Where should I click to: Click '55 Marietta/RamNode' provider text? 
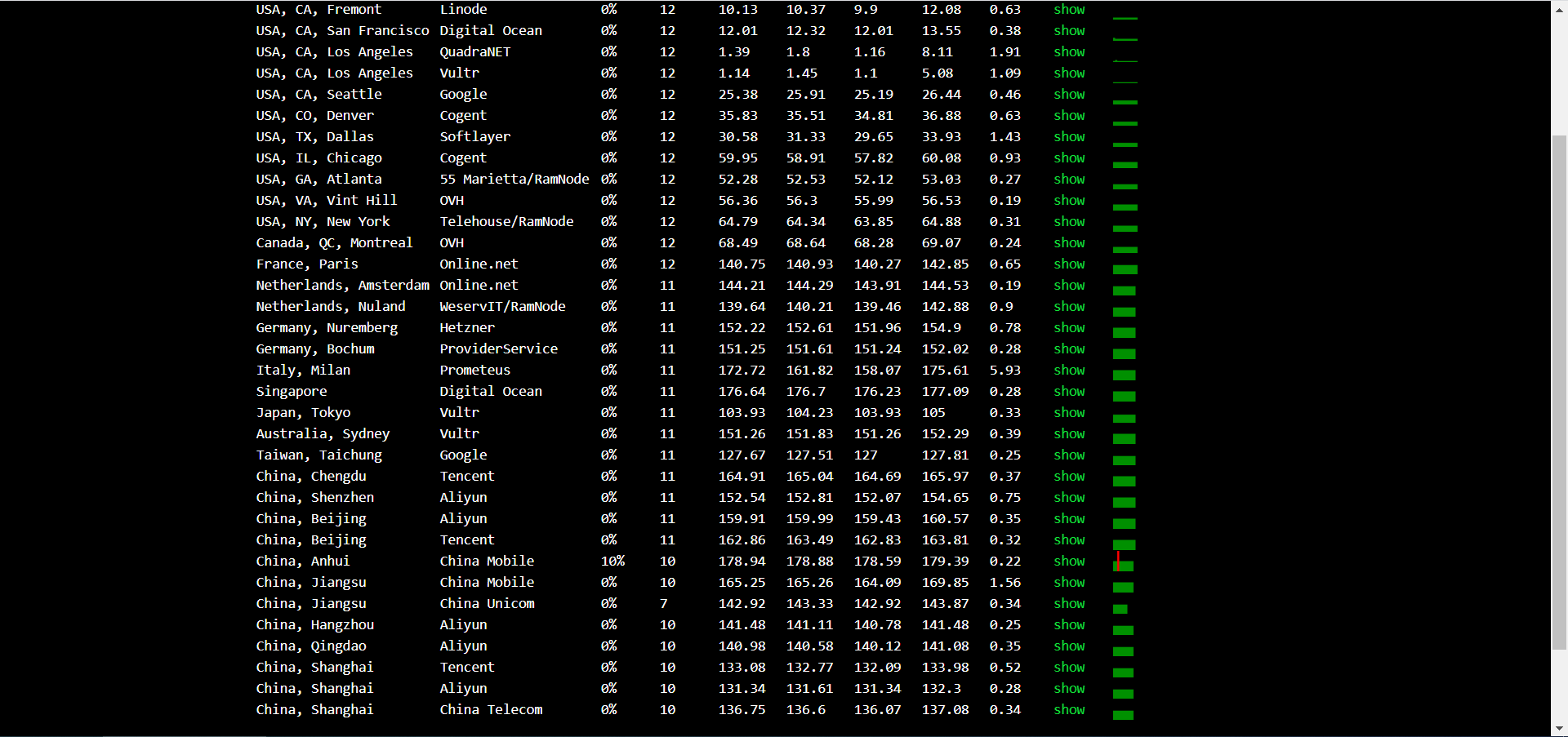pos(514,180)
